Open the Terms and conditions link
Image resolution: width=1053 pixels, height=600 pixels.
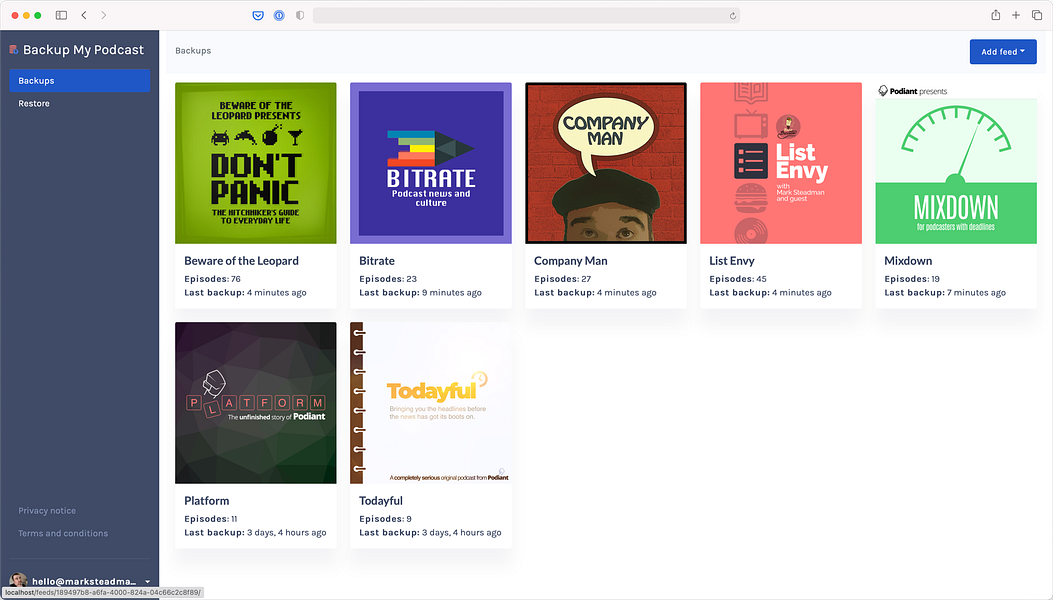click(x=63, y=533)
